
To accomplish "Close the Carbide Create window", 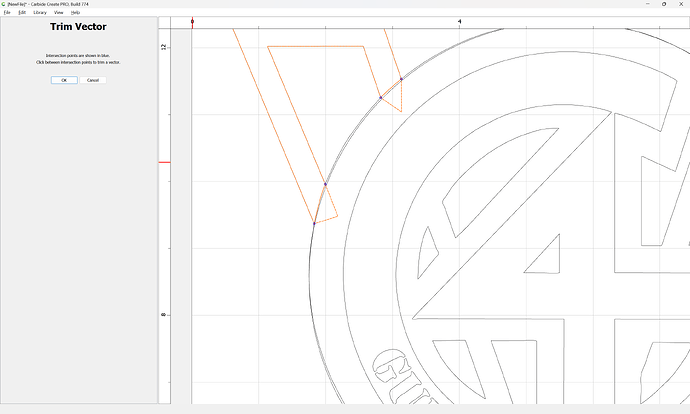I will [x=681, y=4].
